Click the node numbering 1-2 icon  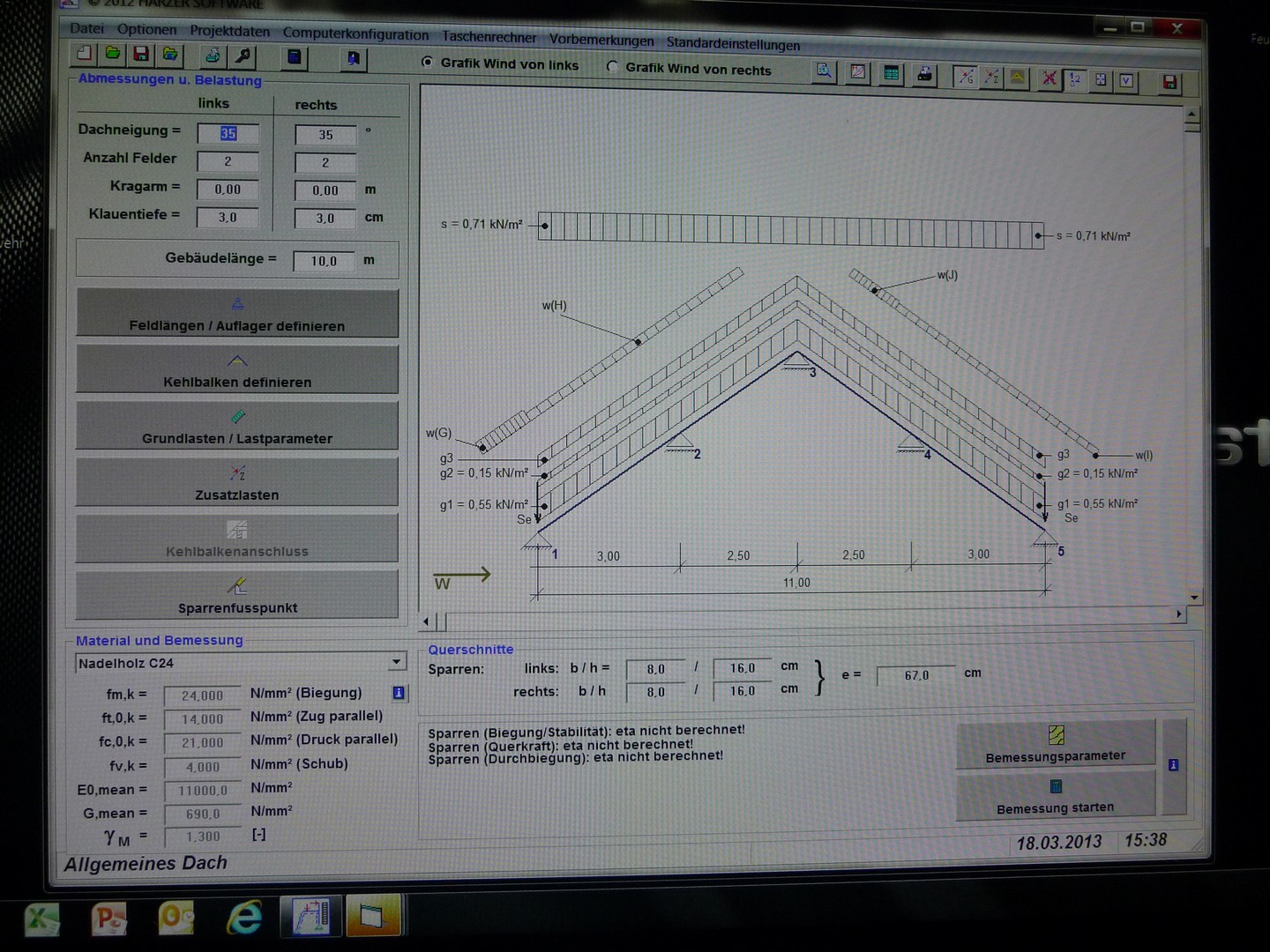coord(1075,79)
